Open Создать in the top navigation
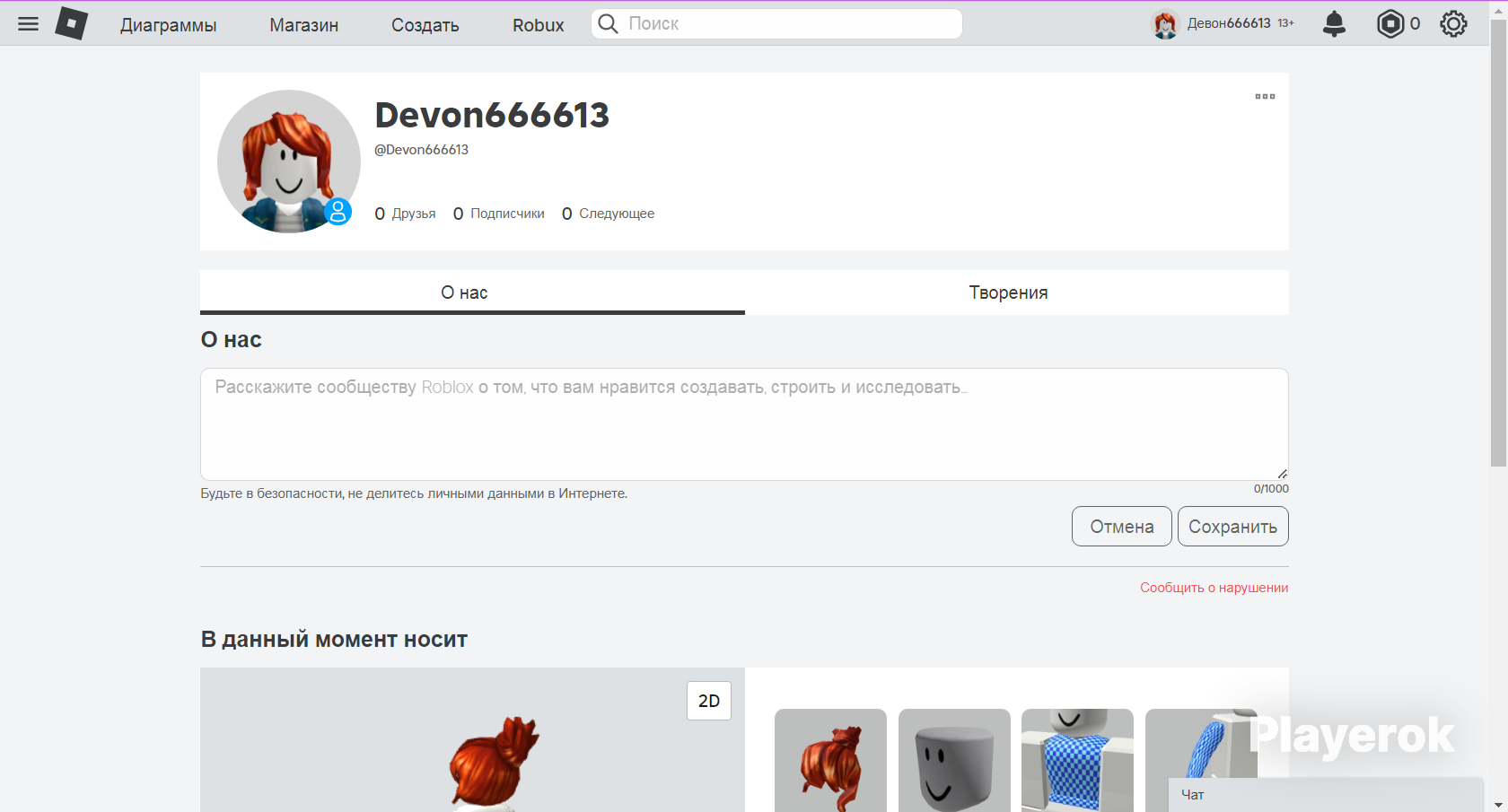Viewport: 1508px width, 812px height. click(x=425, y=25)
